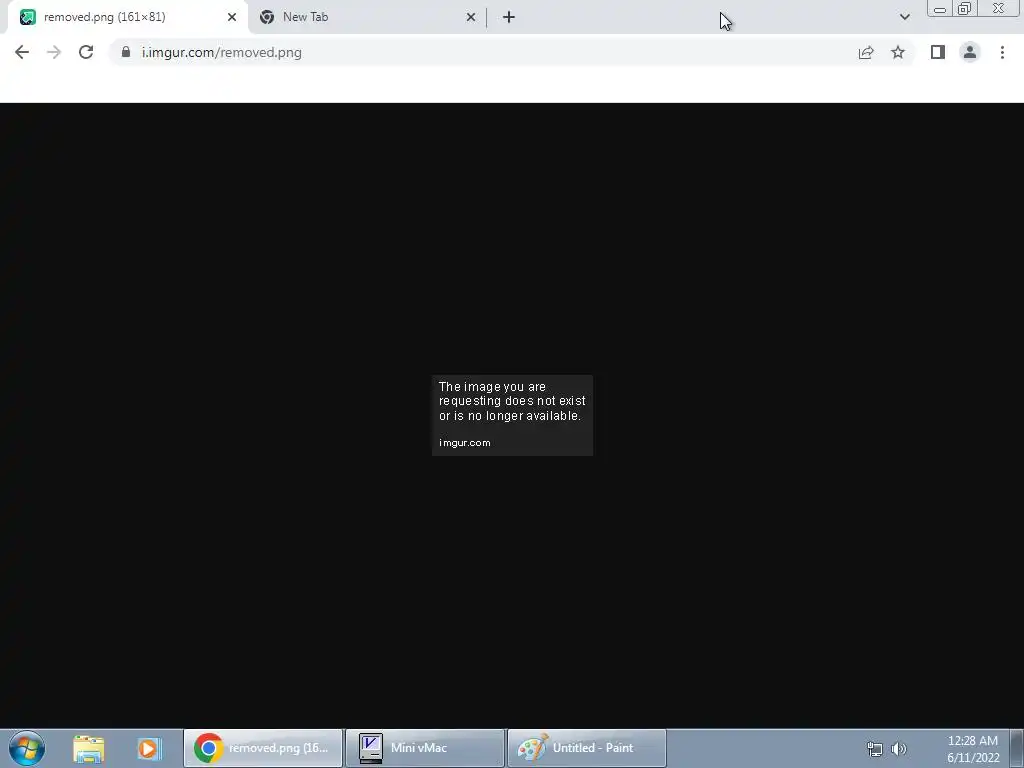The height and width of the screenshot is (768, 1024).
Task: Click the forward navigation arrow
Action: coord(54,52)
